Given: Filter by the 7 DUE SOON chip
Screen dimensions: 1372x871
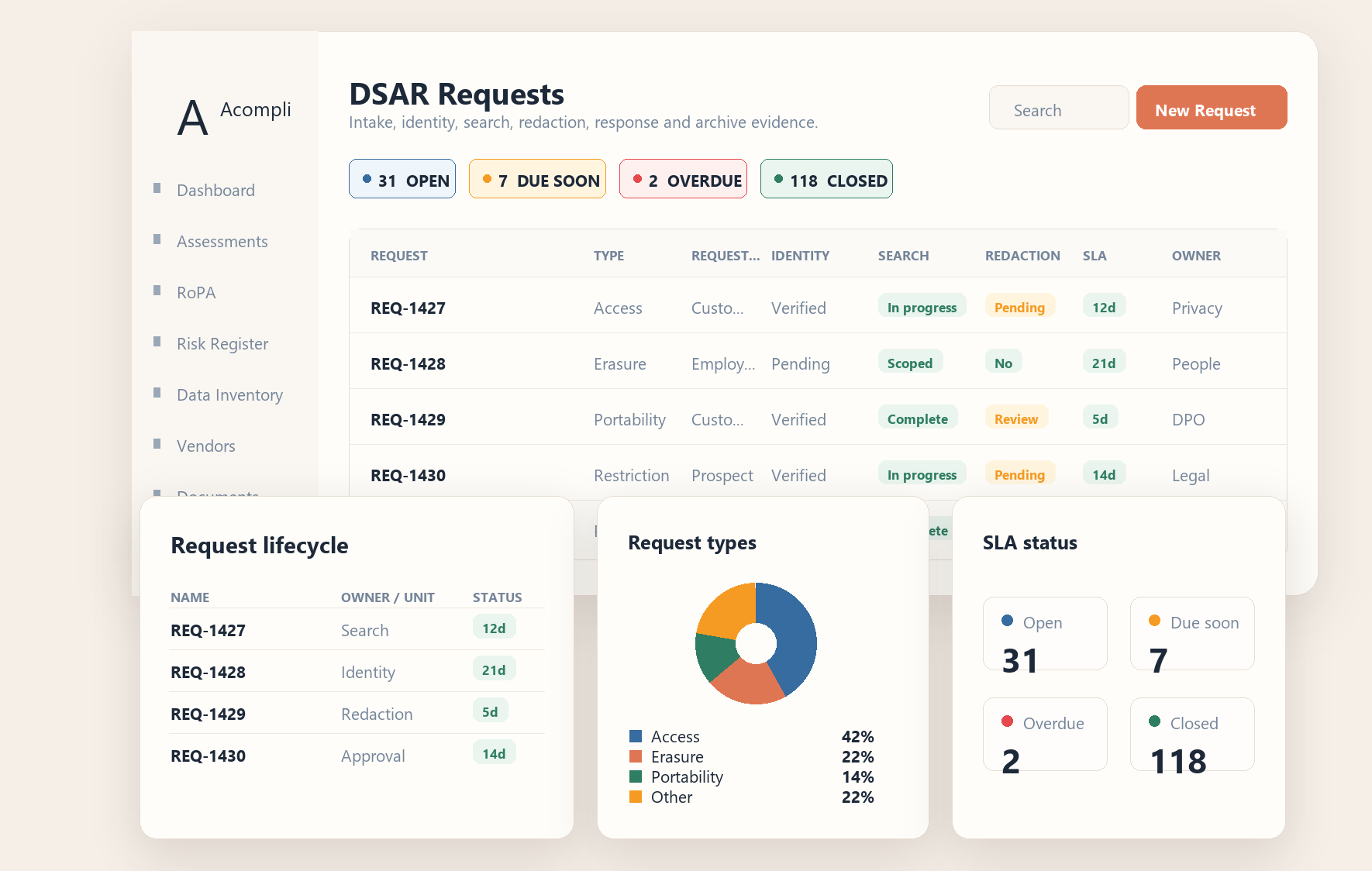Looking at the screenshot, I should click(x=537, y=179).
